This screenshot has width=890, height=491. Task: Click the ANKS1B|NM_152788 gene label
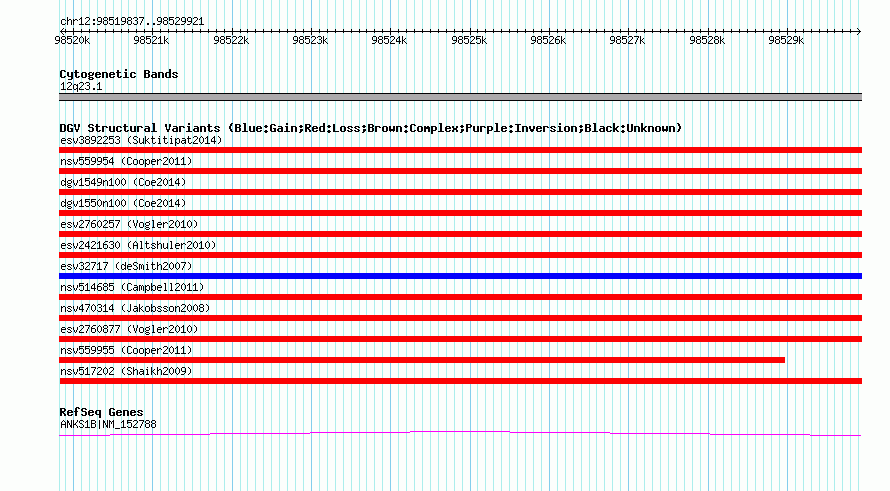[x=108, y=424]
